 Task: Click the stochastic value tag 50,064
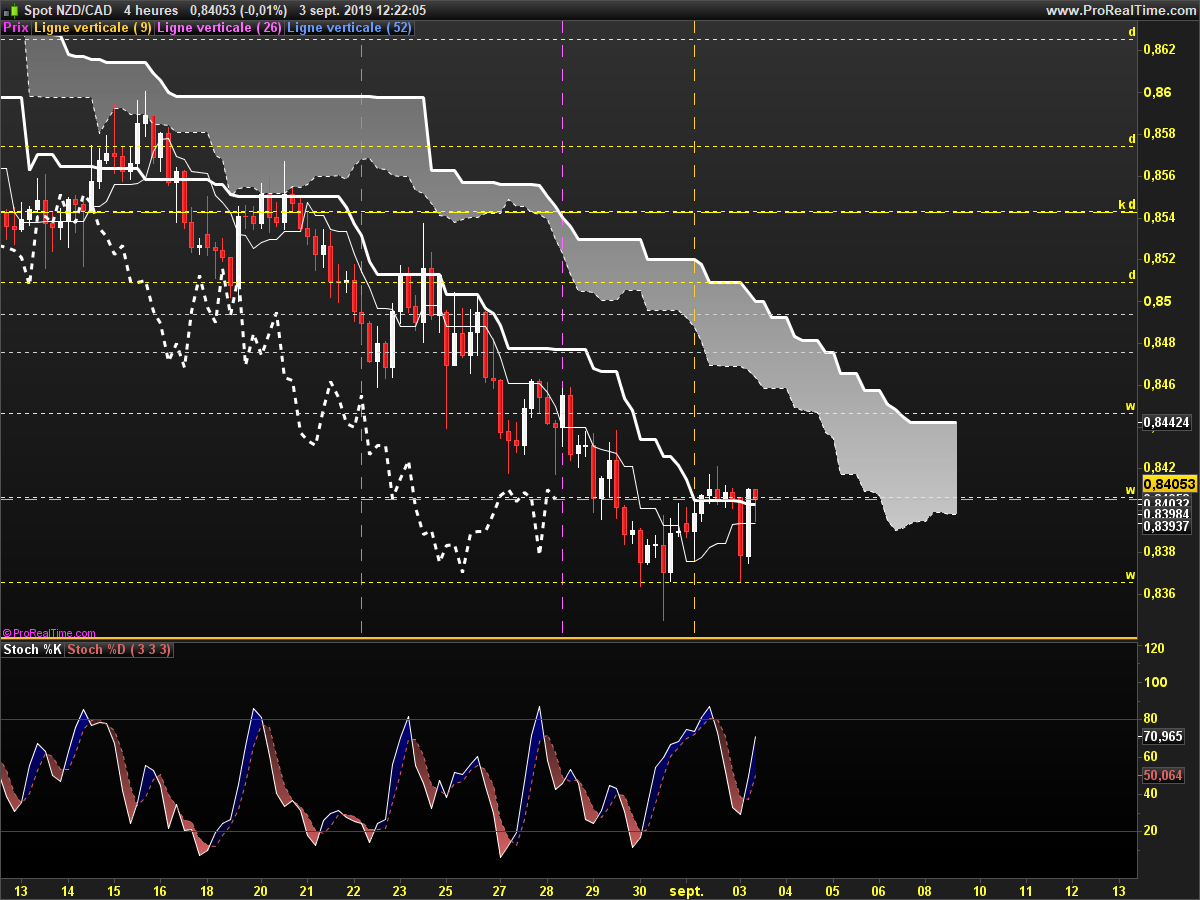(x=1164, y=775)
